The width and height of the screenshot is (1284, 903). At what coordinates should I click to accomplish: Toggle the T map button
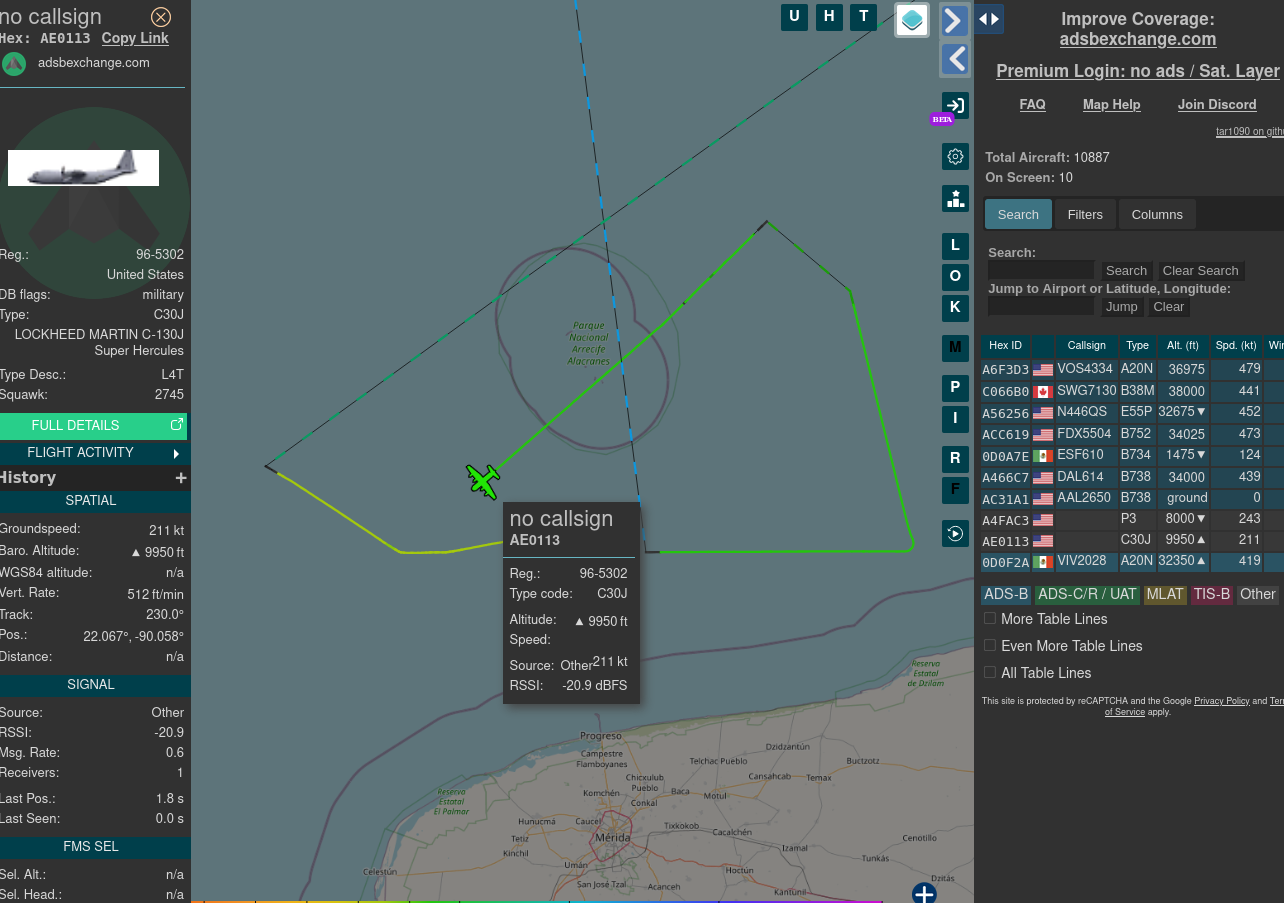(x=864, y=16)
